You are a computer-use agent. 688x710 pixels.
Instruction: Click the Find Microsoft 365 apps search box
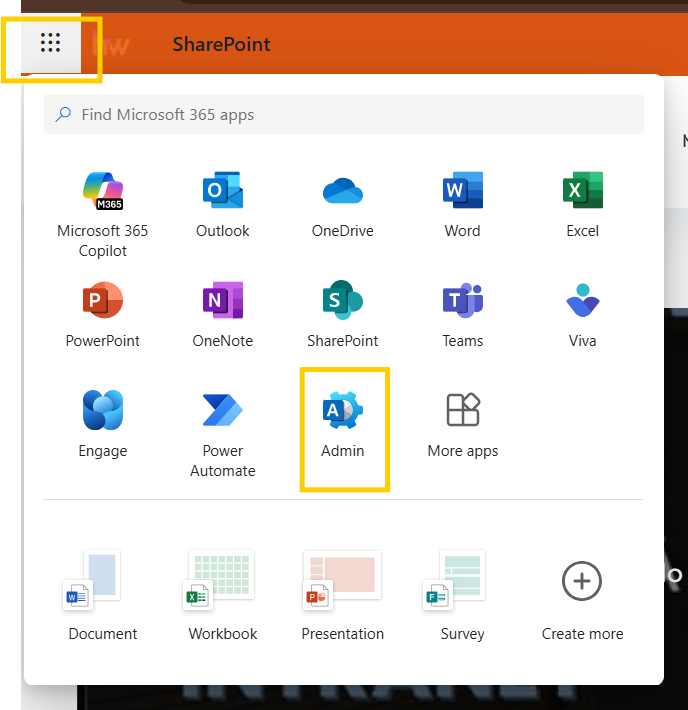pyautogui.click(x=343, y=115)
